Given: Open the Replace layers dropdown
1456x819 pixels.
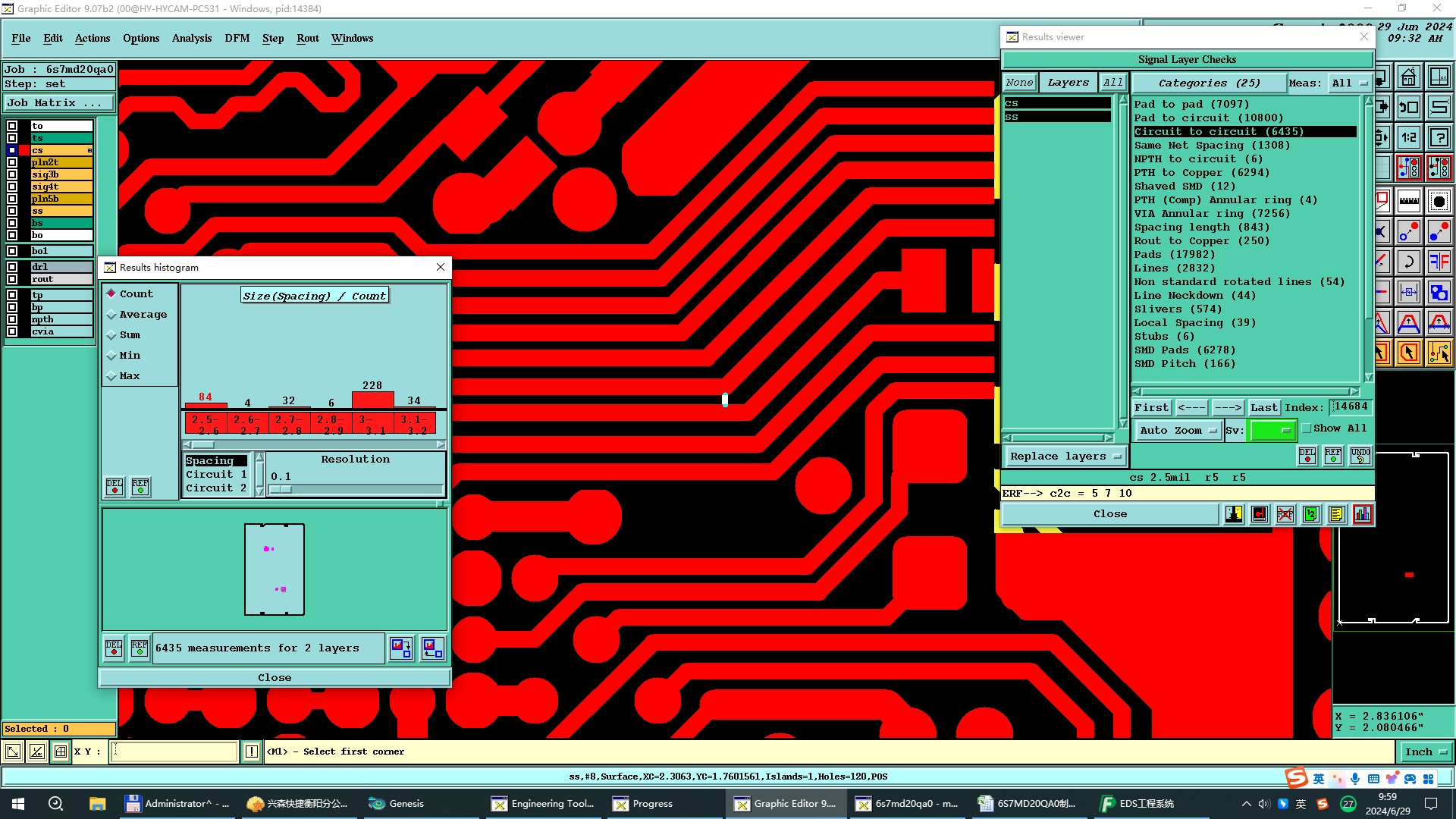Looking at the screenshot, I should tap(1065, 456).
